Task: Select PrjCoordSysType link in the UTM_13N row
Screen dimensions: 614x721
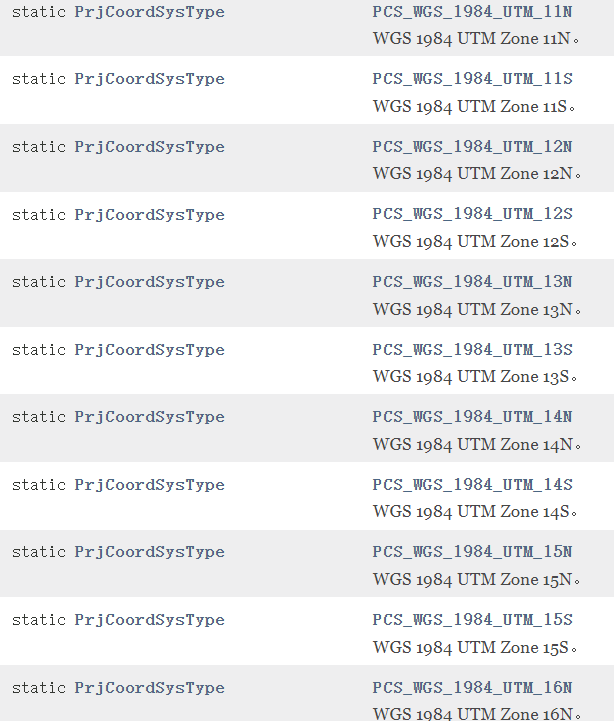Action: [149, 282]
